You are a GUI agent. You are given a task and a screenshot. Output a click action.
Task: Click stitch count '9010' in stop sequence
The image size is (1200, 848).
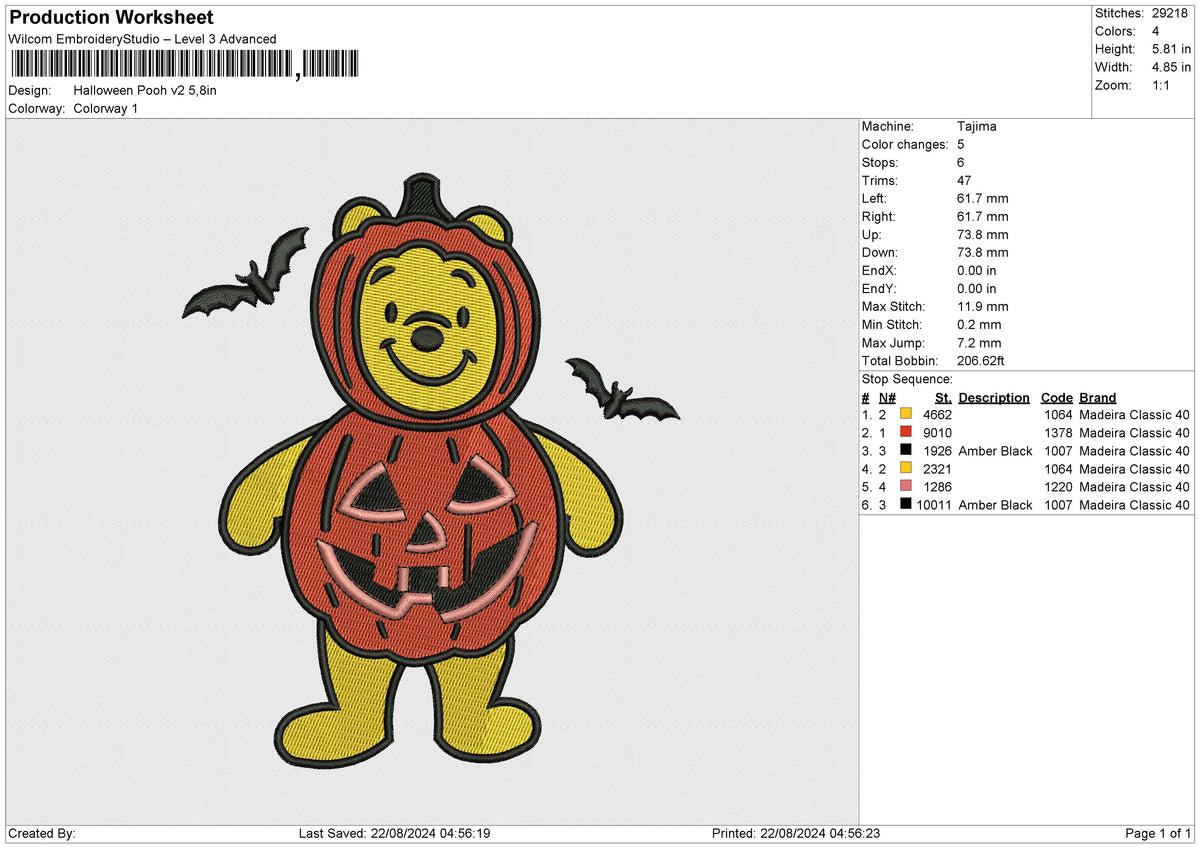click(x=938, y=433)
